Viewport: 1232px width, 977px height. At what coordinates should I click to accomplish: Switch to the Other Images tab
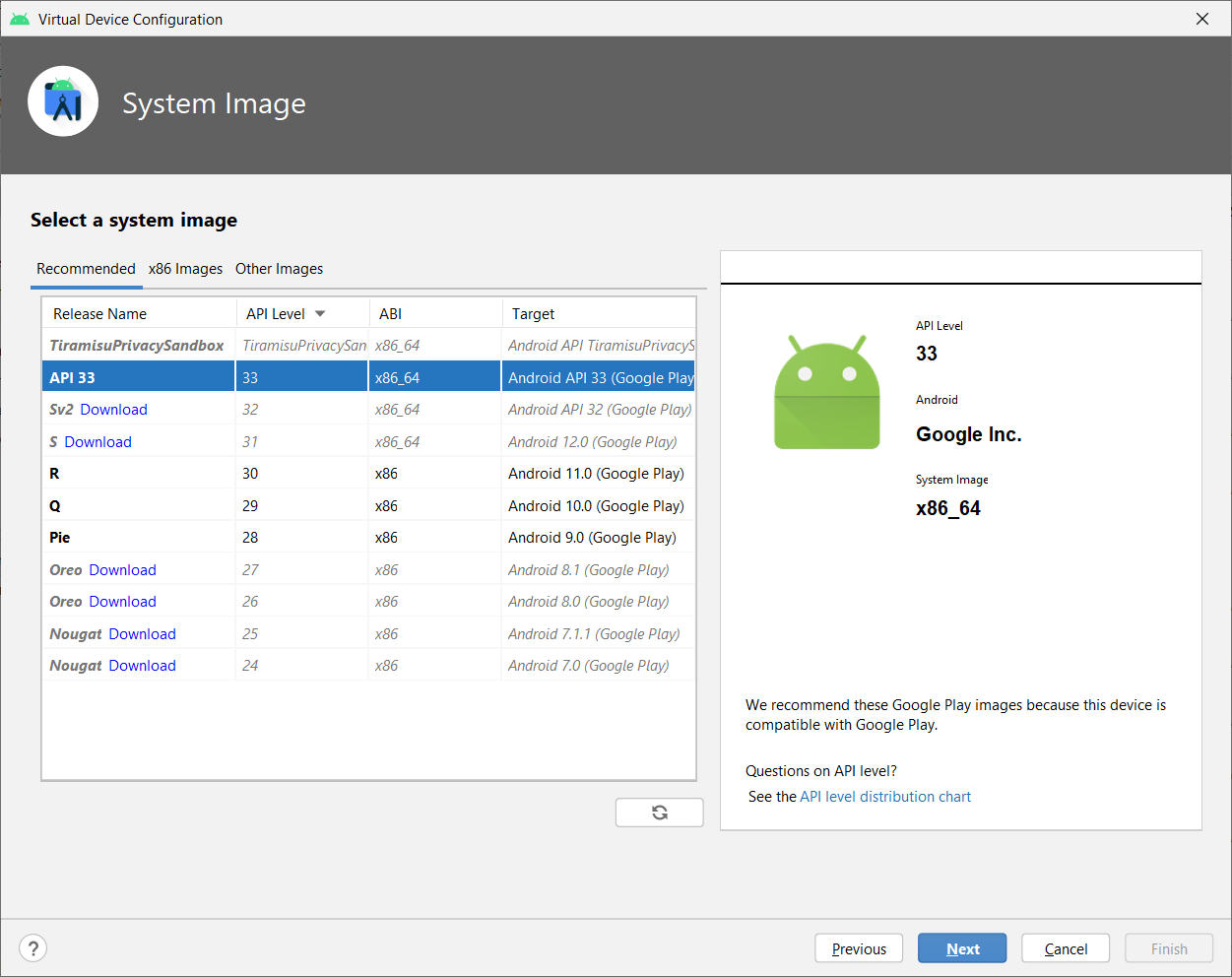pos(279,269)
